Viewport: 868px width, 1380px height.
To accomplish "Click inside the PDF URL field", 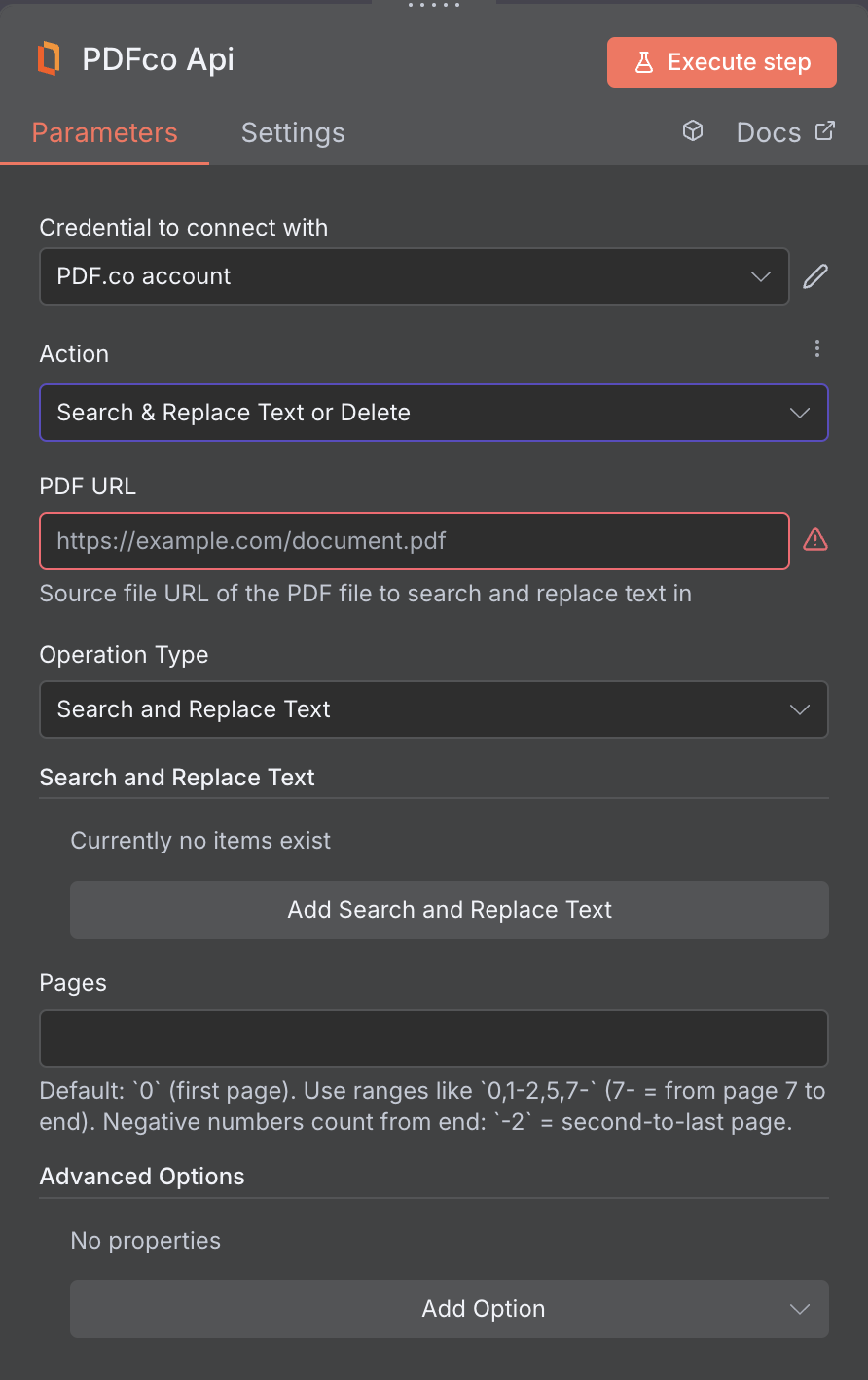I will tap(414, 541).
